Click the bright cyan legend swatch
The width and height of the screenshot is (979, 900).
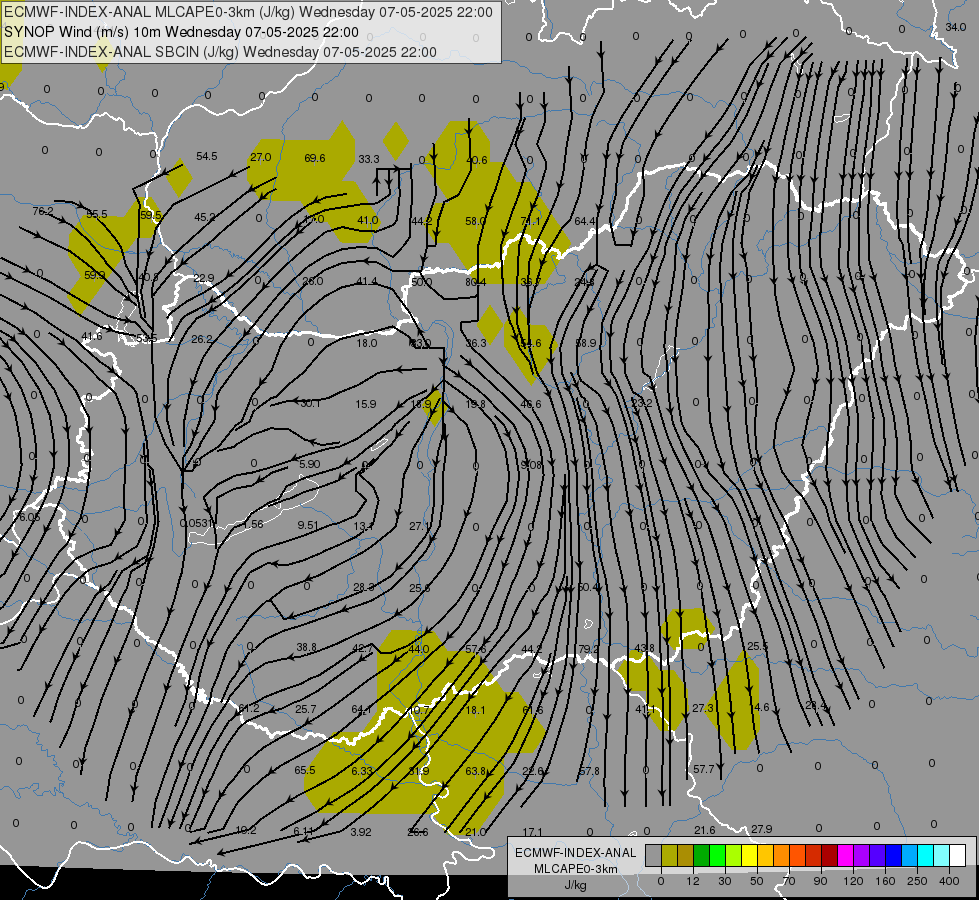coord(925,855)
